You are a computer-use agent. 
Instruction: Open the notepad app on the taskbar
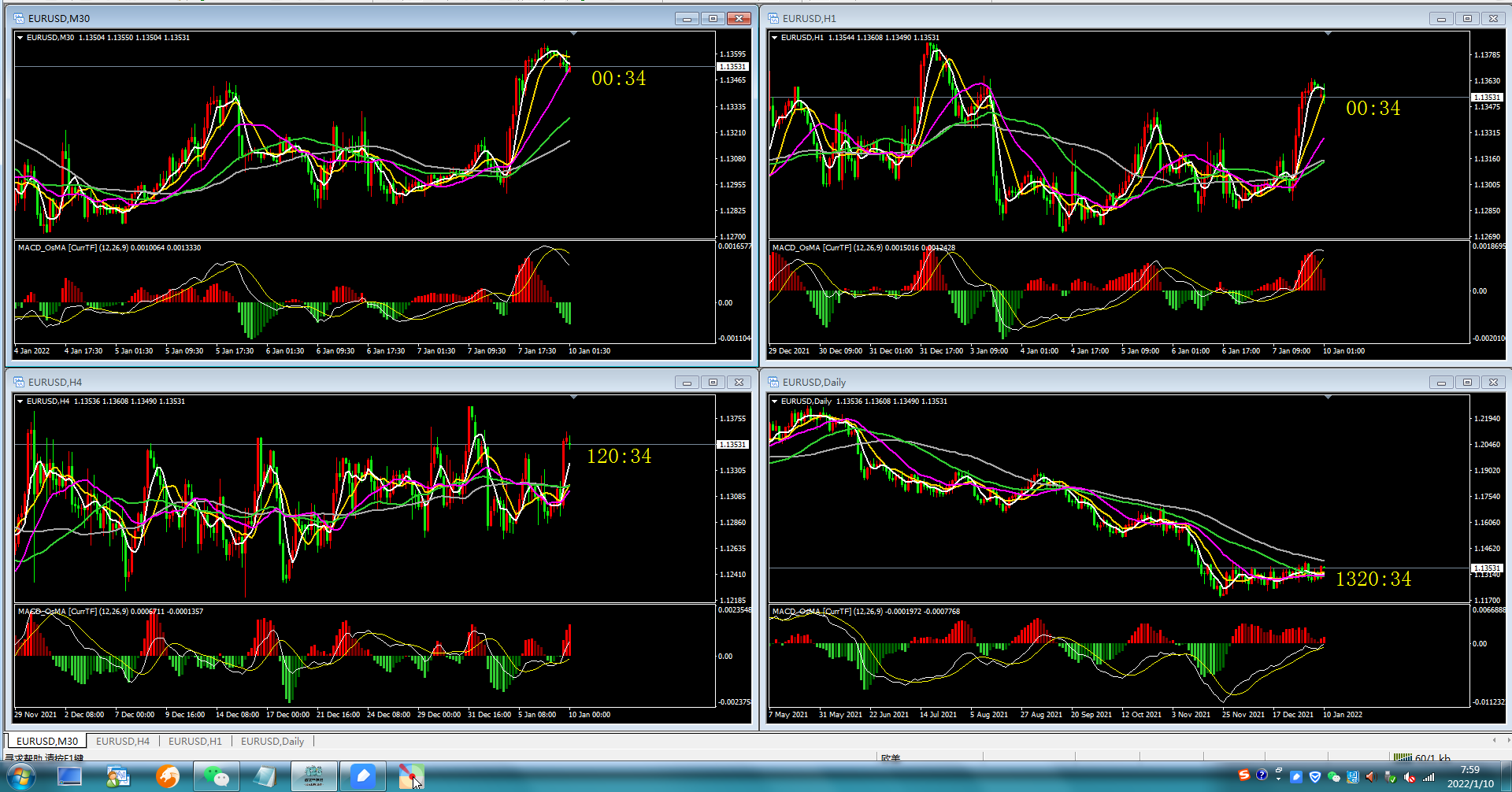(x=265, y=777)
